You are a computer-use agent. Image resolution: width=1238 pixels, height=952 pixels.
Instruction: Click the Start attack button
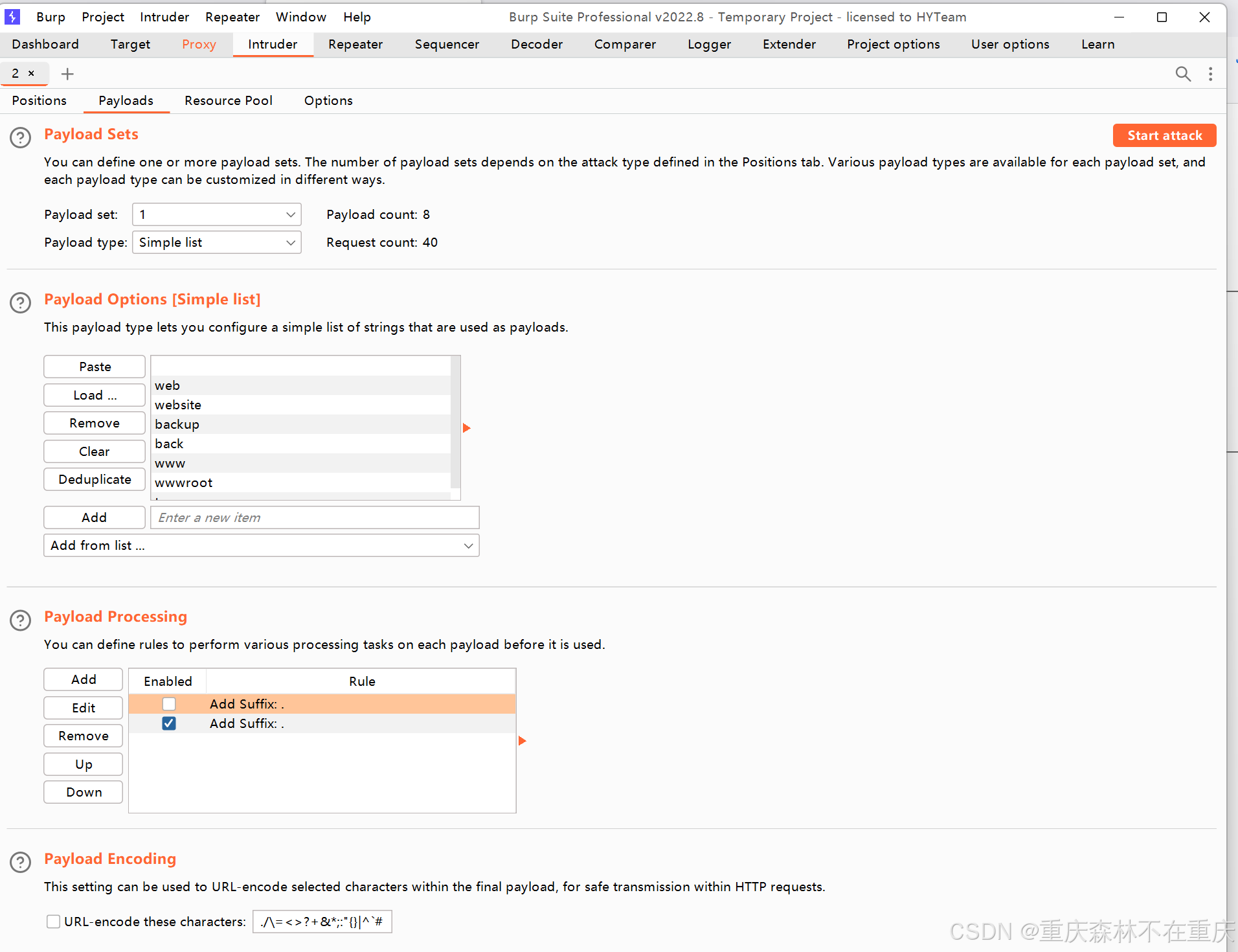pos(1164,135)
